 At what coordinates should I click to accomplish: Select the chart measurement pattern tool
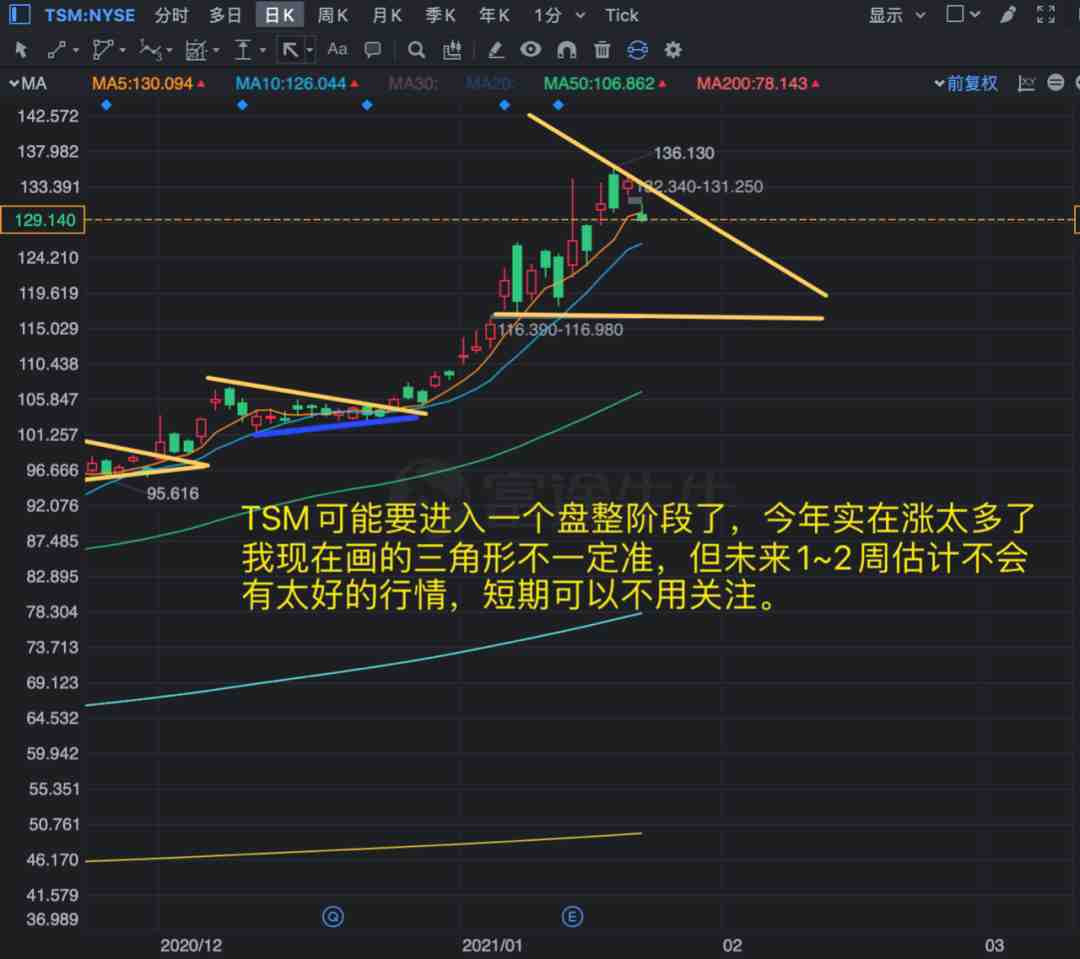(196, 50)
